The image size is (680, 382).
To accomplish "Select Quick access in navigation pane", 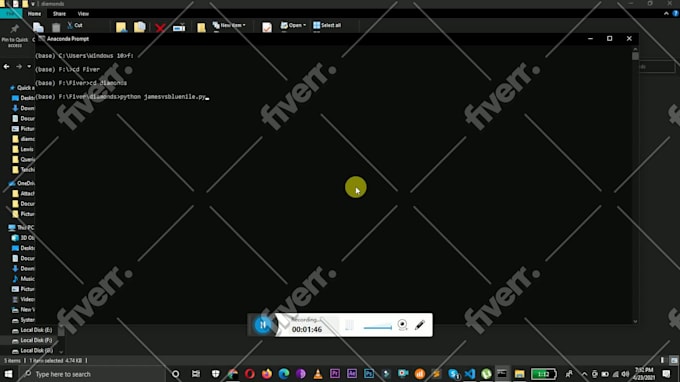I will pos(22,88).
